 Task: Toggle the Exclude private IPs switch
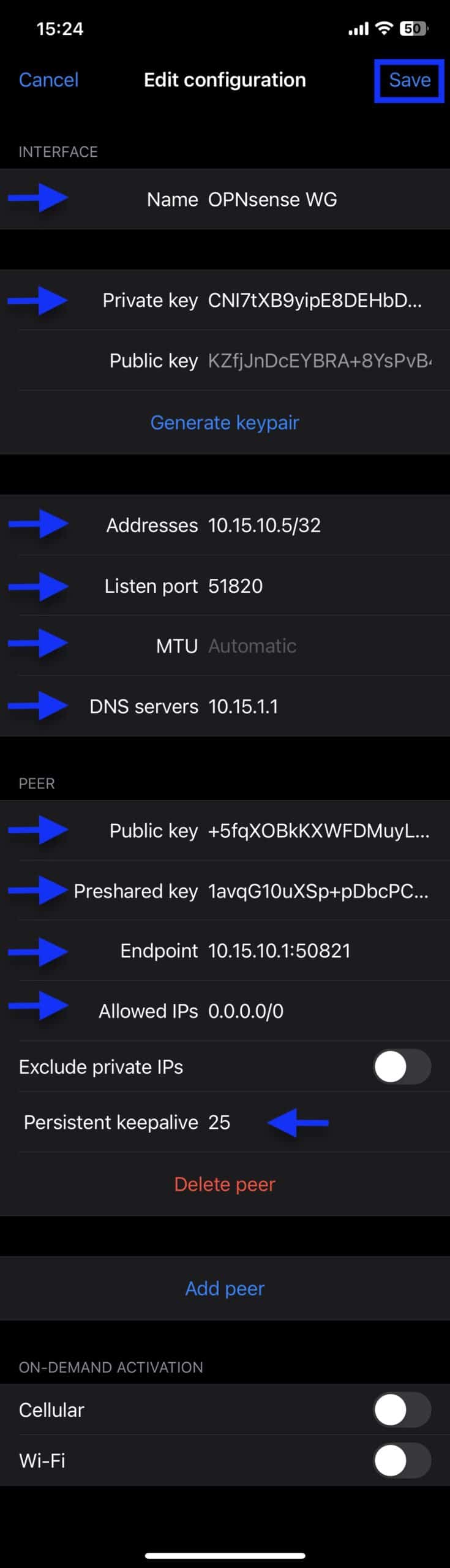pyautogui.click(x=402, y=1067)
